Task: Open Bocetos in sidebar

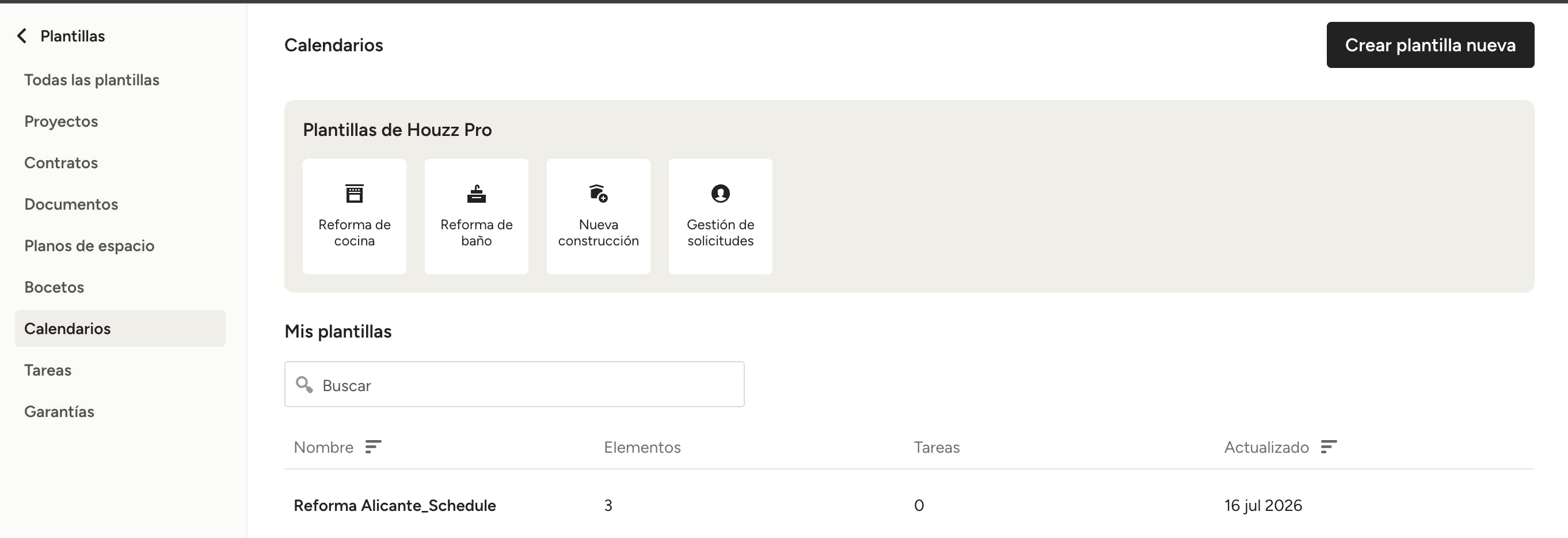Action: tap(54, 287)
